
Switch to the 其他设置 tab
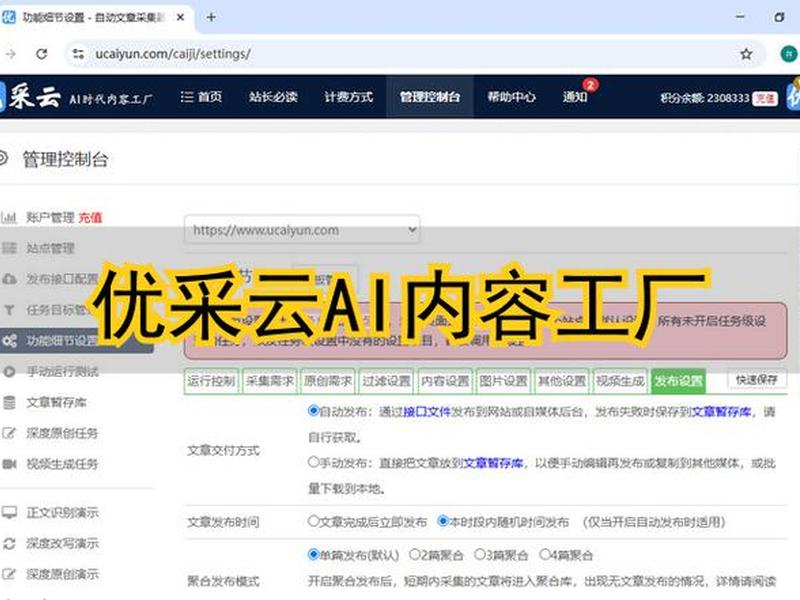(x=562, y=381)
